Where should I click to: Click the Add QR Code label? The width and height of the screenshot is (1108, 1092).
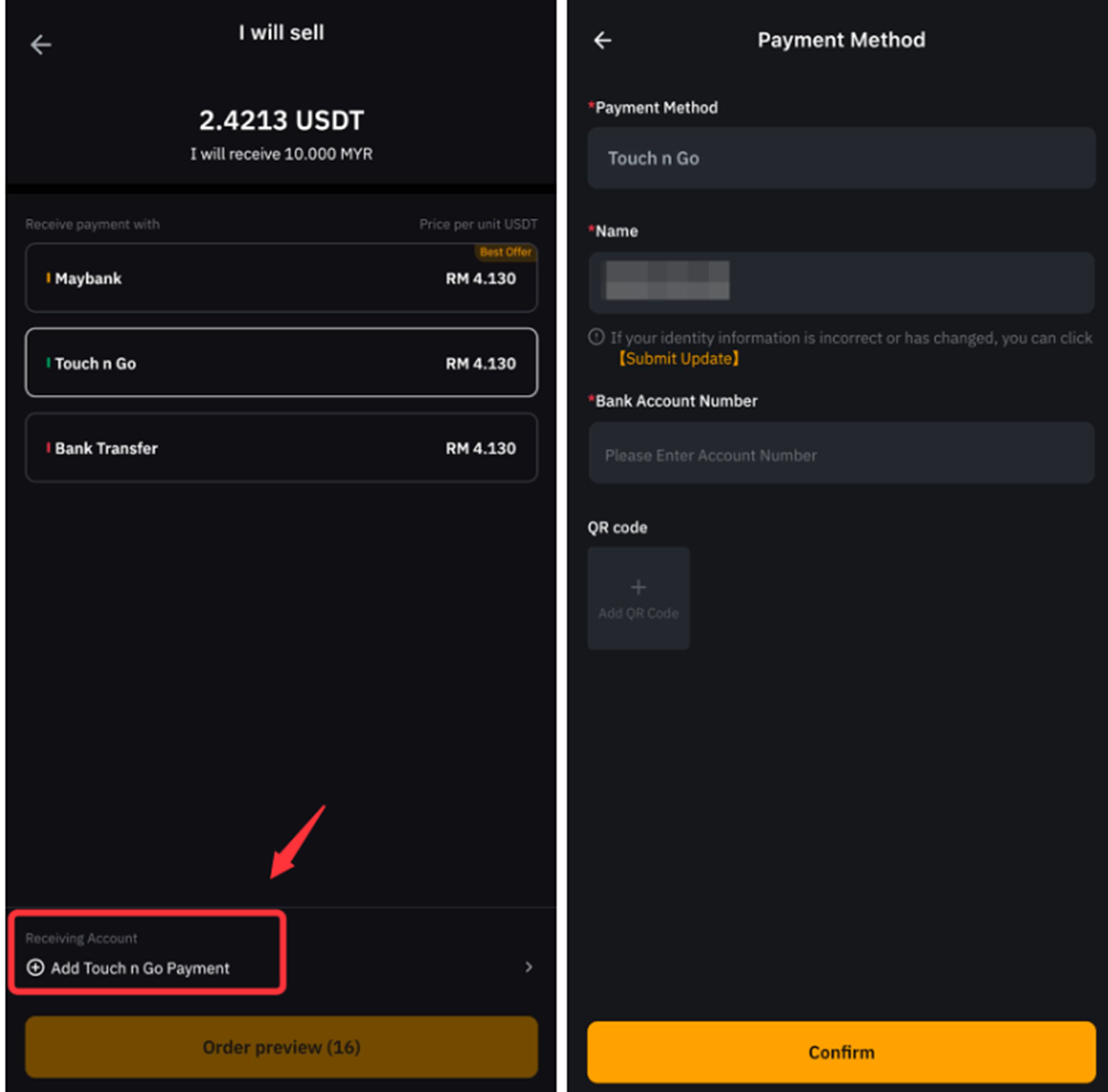[x=638, y=613]
